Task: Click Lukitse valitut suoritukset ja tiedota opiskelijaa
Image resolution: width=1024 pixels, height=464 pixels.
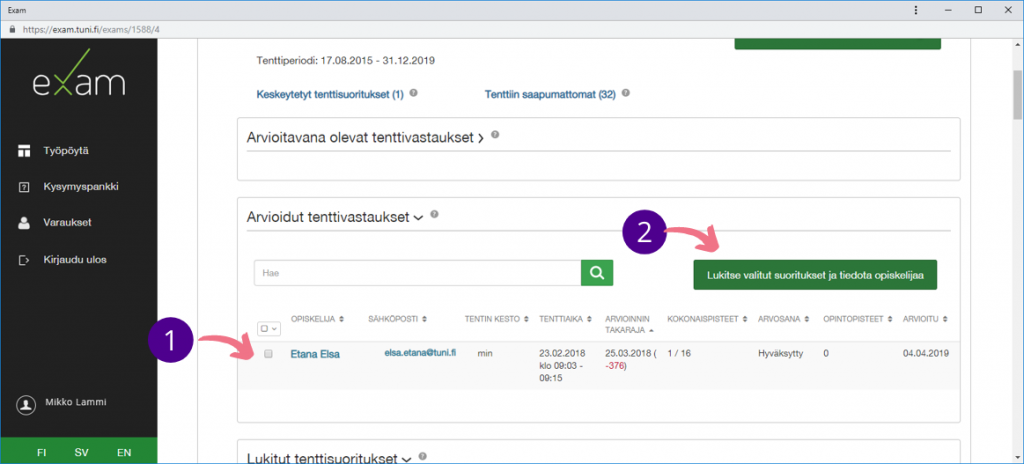Action: [x=815, y=273]
